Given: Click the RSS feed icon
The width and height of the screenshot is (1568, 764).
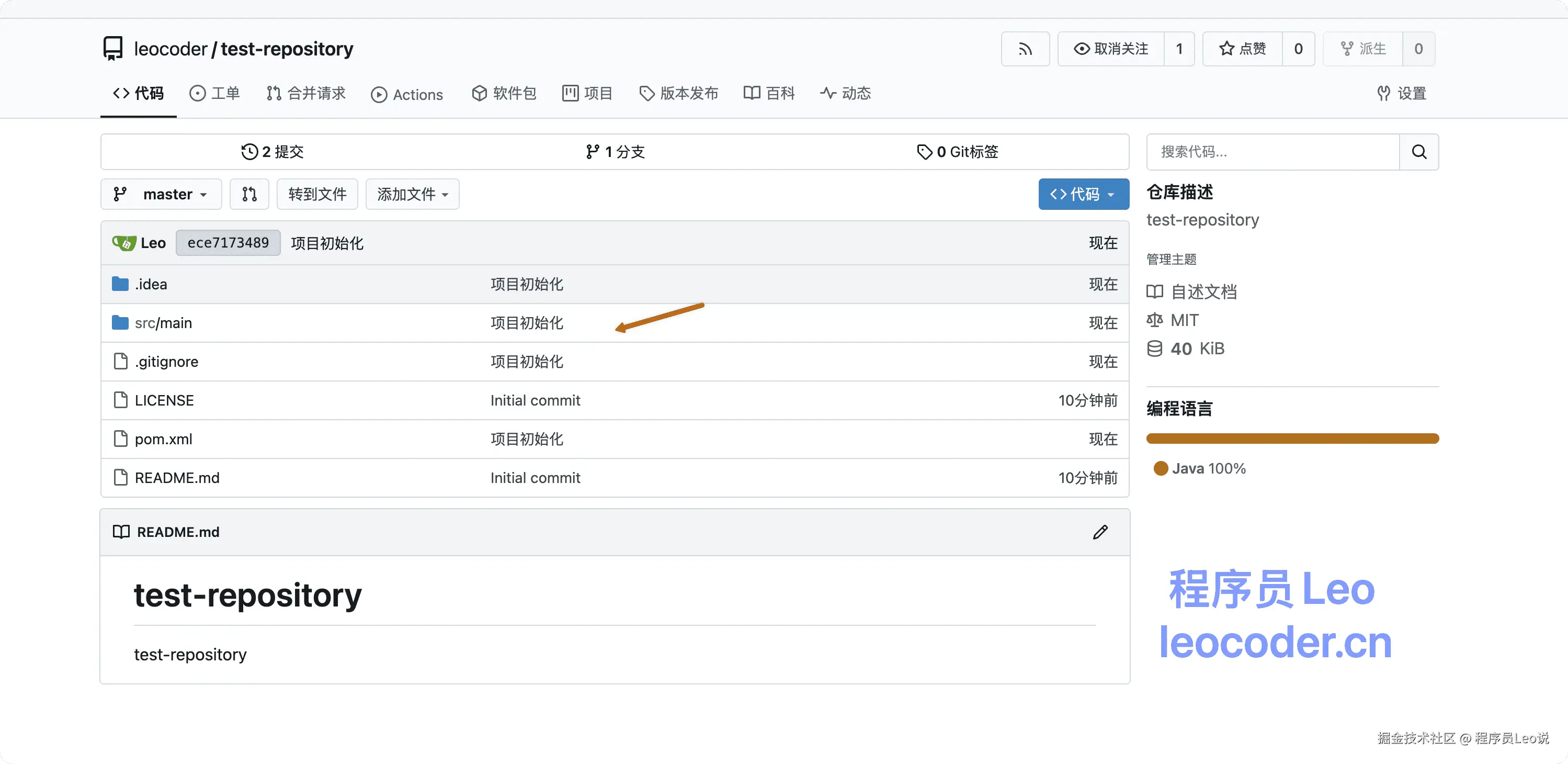Looking at the screenshot, I should [1025, 49].
